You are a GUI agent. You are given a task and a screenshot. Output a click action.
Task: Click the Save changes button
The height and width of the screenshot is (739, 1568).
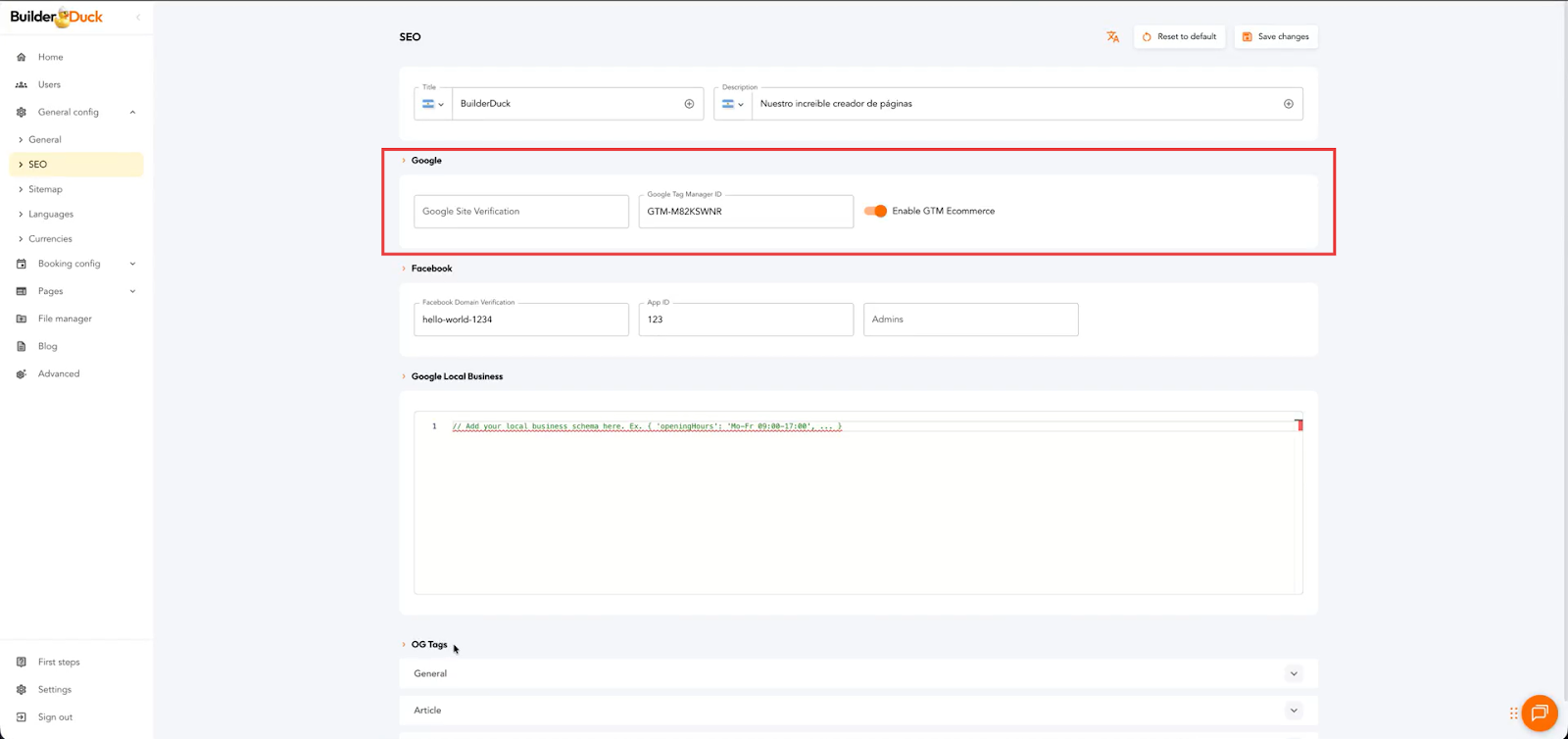(x=1275, y=37)
